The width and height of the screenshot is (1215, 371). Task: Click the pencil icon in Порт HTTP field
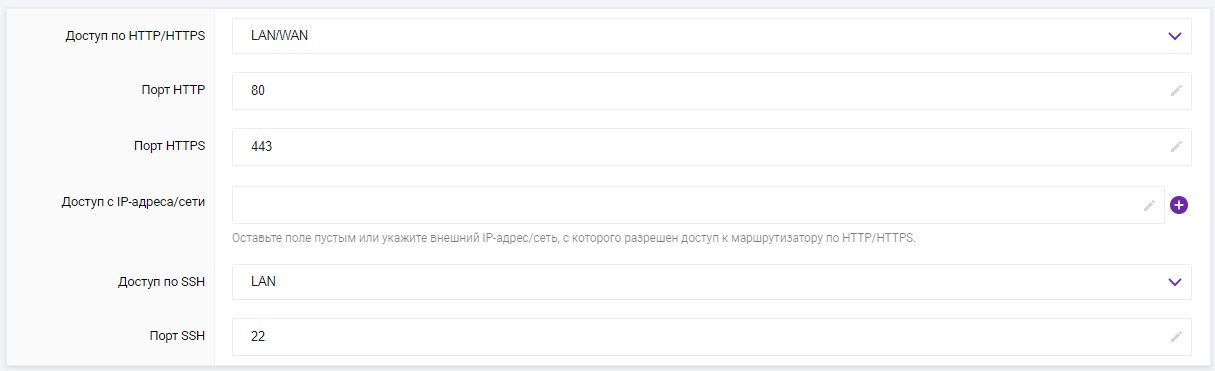(x=1176, y=90)
